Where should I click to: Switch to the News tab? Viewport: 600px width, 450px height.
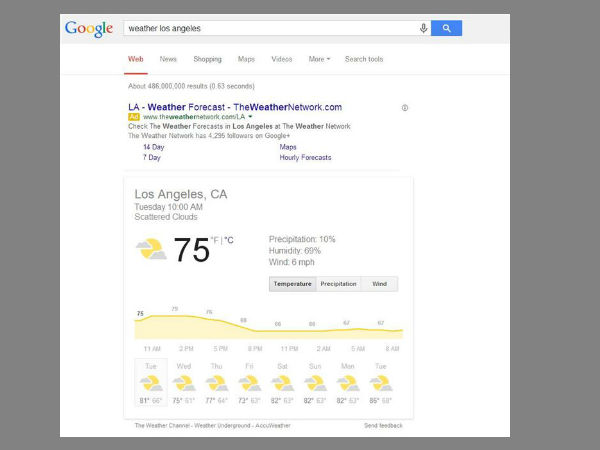click(x=168, y=59)
